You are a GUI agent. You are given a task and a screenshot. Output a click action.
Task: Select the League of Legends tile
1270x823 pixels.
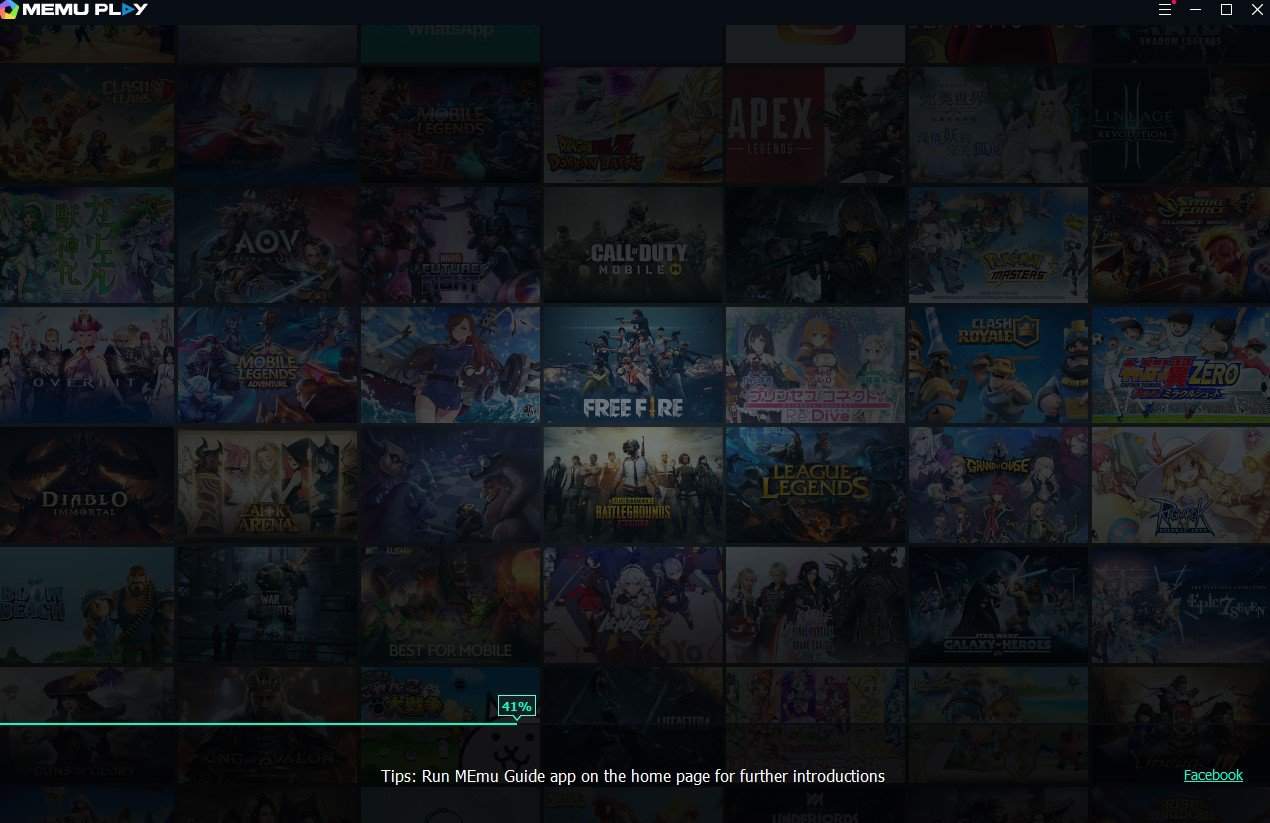coord(815,485)
